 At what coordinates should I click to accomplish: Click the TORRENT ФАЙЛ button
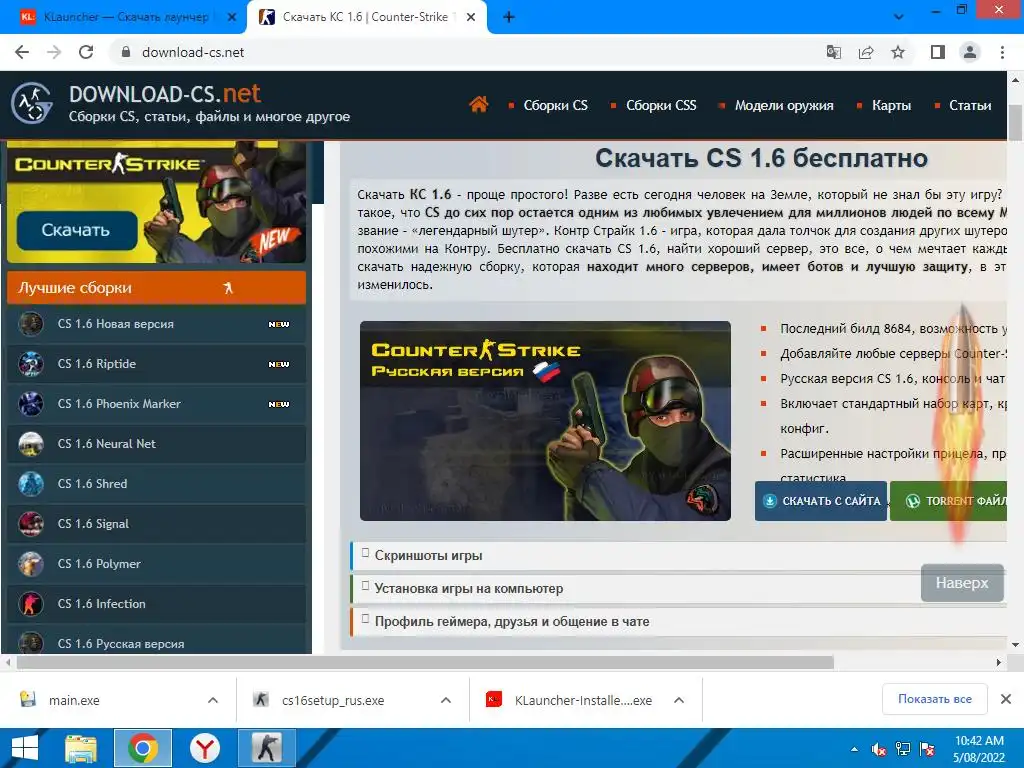pyautogui.click(x=949, y=501)
